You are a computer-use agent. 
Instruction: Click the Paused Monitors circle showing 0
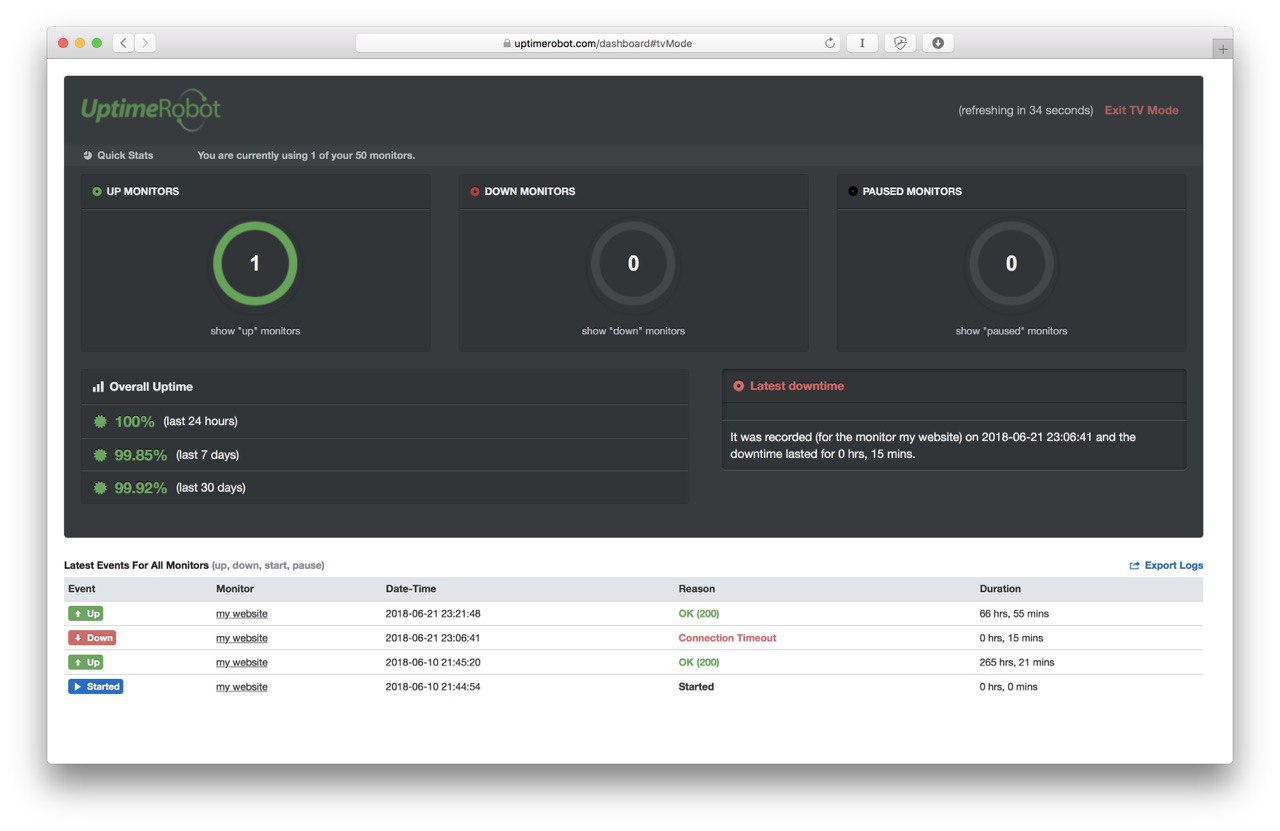(x=1011, y=264)
